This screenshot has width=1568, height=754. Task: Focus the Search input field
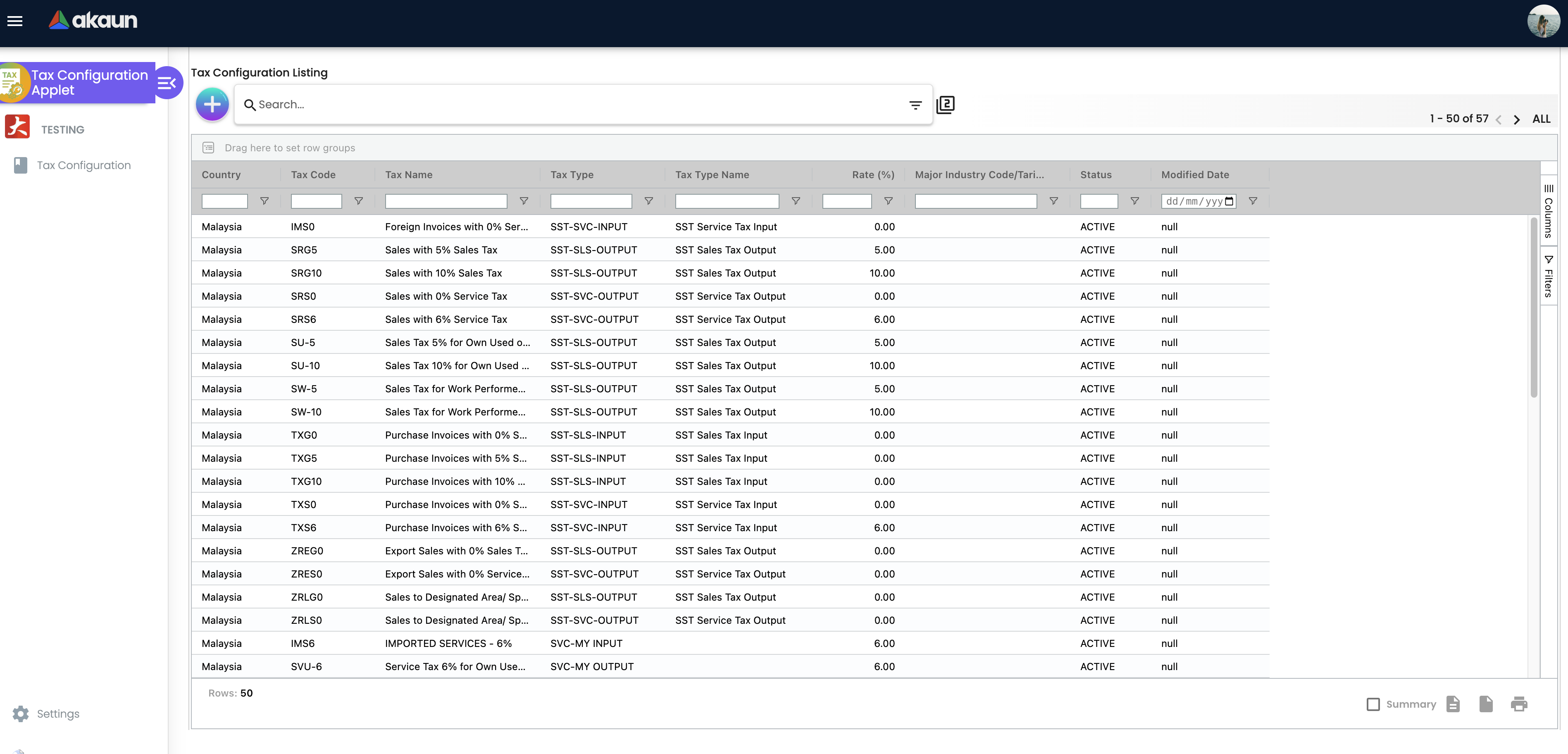coord(578,105)
